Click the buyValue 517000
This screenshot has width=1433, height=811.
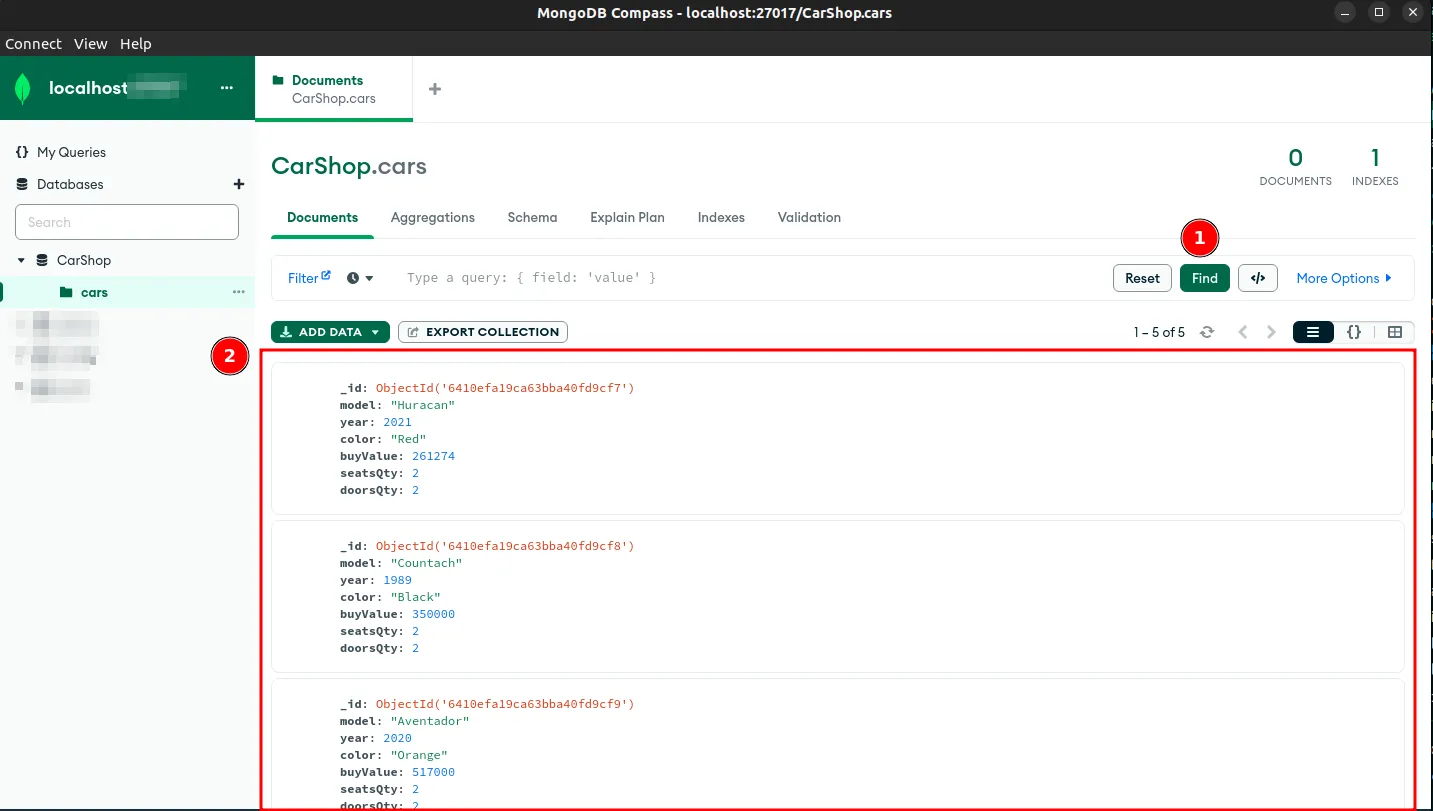pyautogui.click(x=433, y=772)
